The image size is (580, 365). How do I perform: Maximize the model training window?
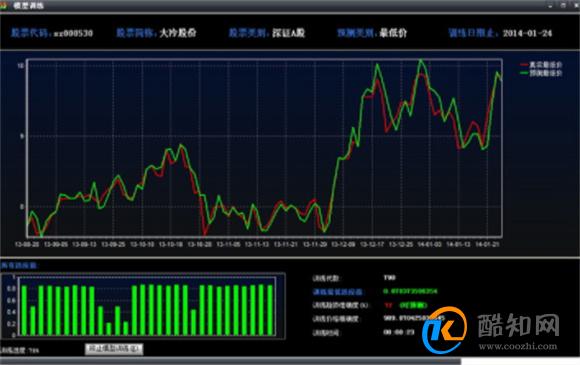pos(563,6)
